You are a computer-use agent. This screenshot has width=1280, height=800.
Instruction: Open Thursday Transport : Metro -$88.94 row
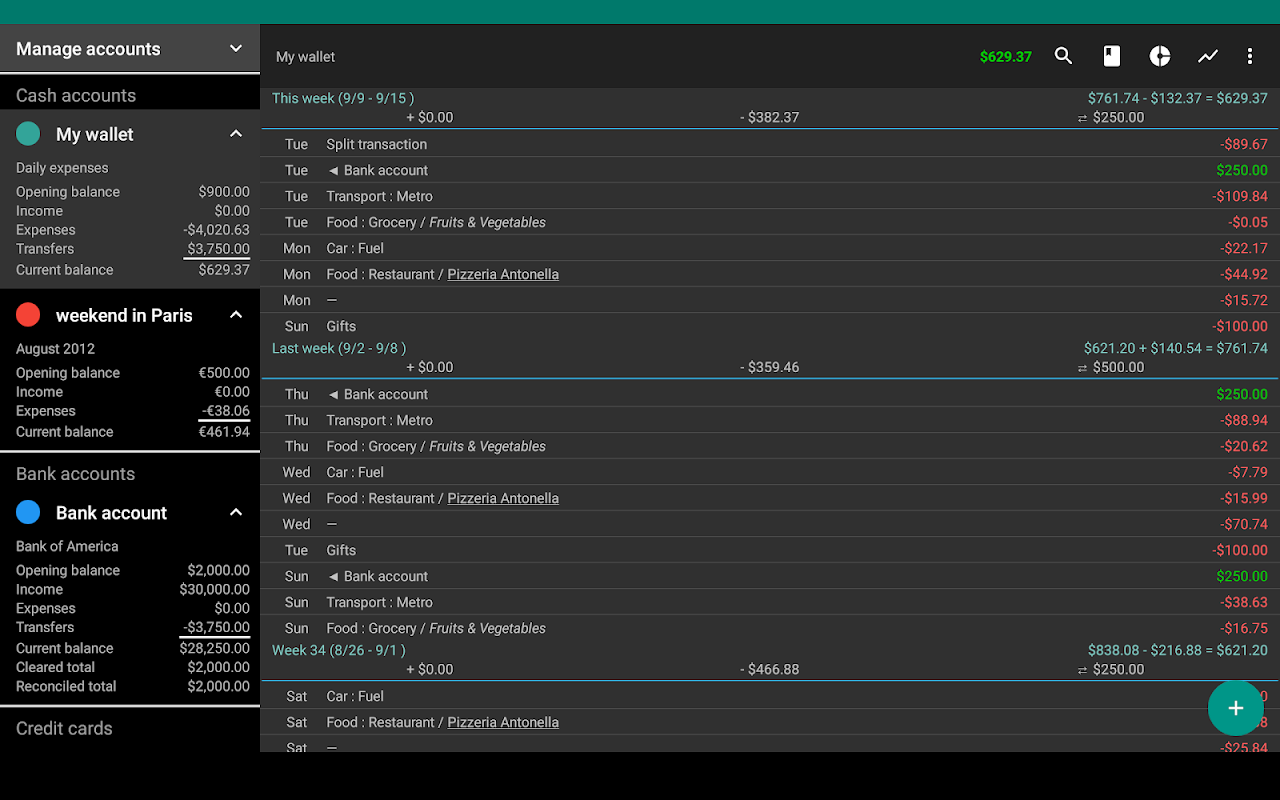tap(770, 420)
